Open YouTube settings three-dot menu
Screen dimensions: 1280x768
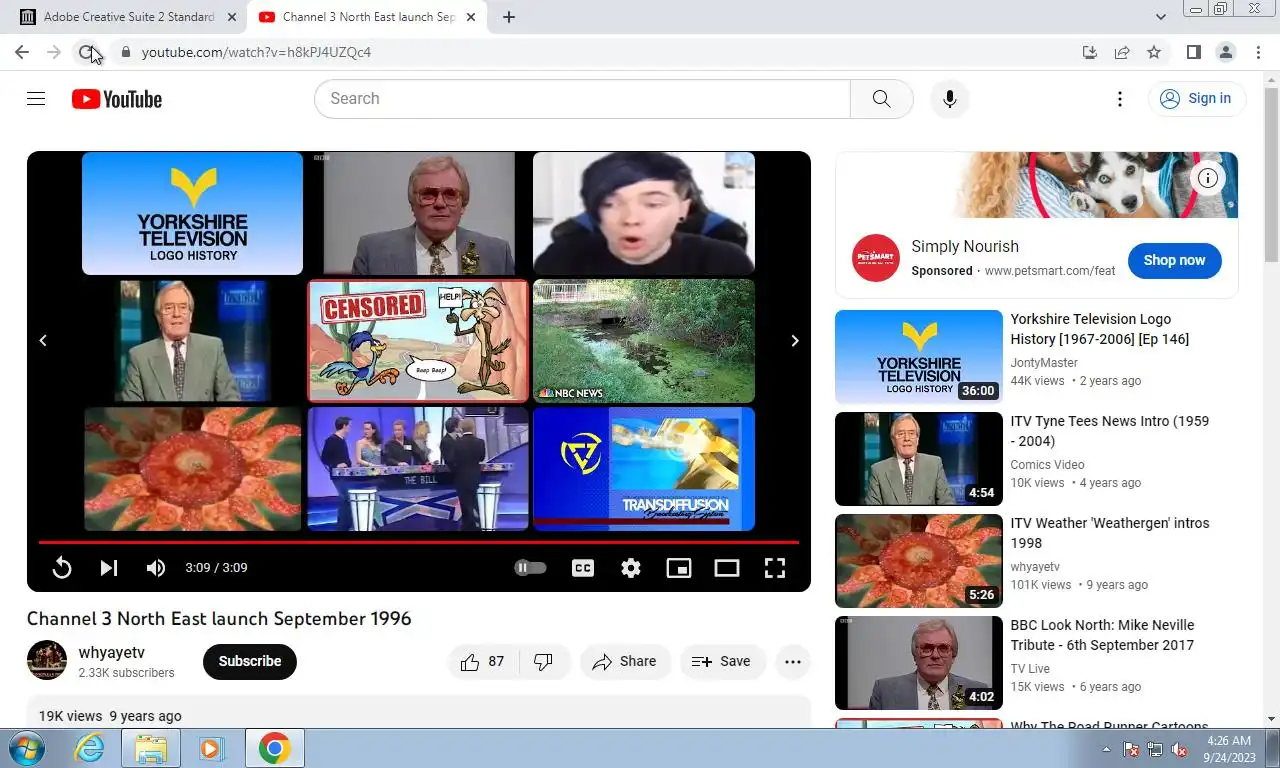click(x=1120, y=99)
